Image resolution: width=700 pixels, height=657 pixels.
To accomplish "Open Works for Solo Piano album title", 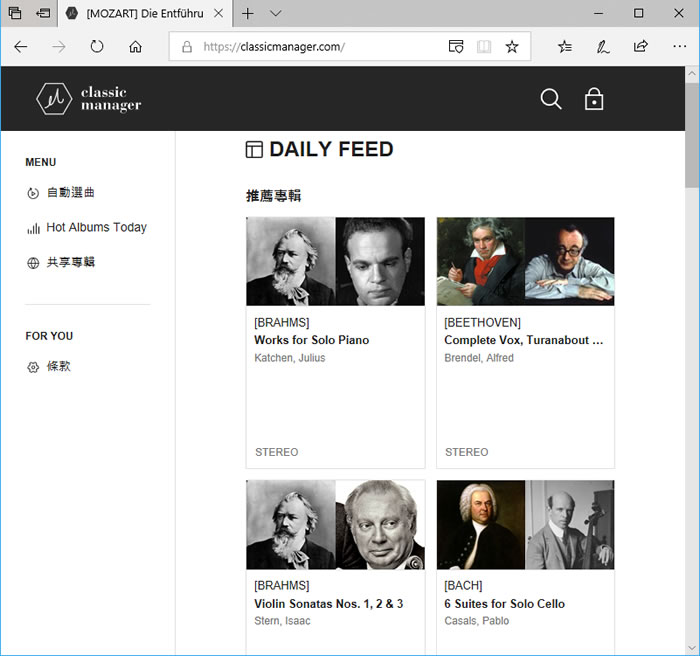I will click(x=312, y=340).
